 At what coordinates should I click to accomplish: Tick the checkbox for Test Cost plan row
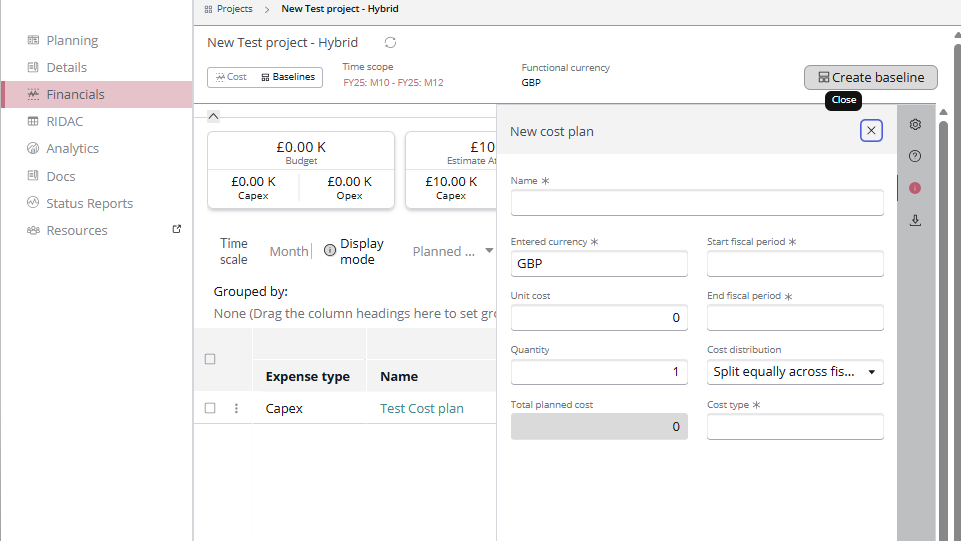click(x=210, y=408)
